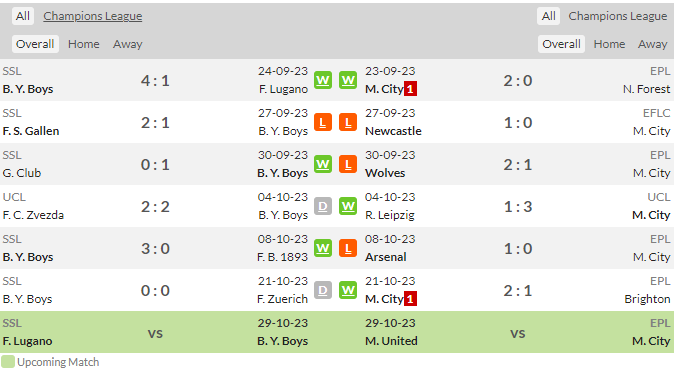Click the D badge for F. C. Zvezda 04-10-23 match
This screenshot has width=677, height=381.
point(323,206)
